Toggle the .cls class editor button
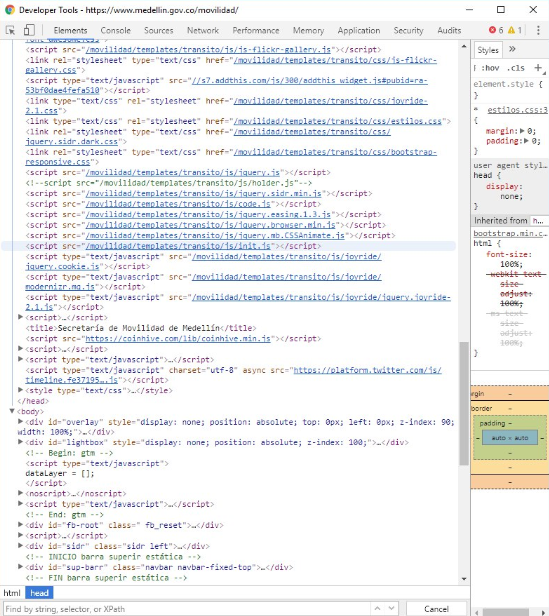 click(516, 68)
